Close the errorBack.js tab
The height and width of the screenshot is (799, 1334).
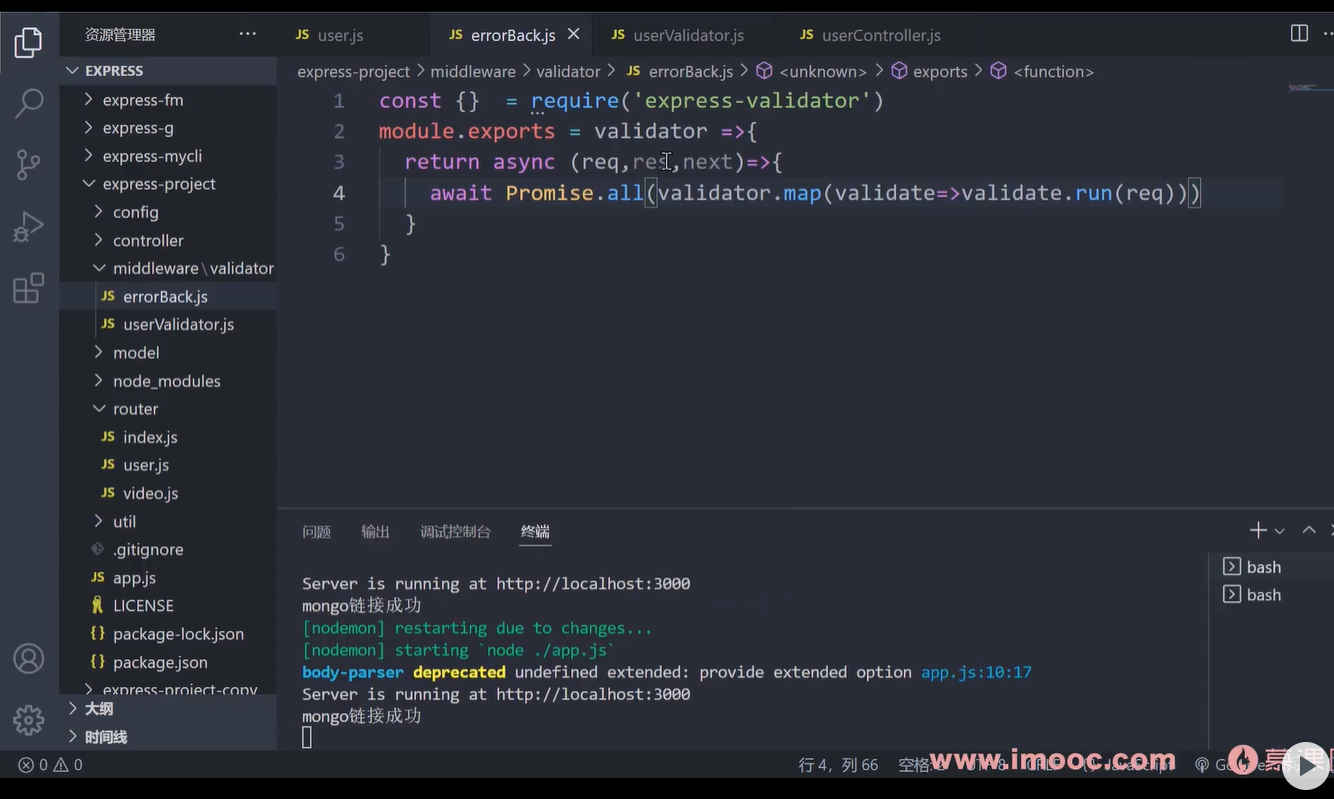[x=573, y=34]
